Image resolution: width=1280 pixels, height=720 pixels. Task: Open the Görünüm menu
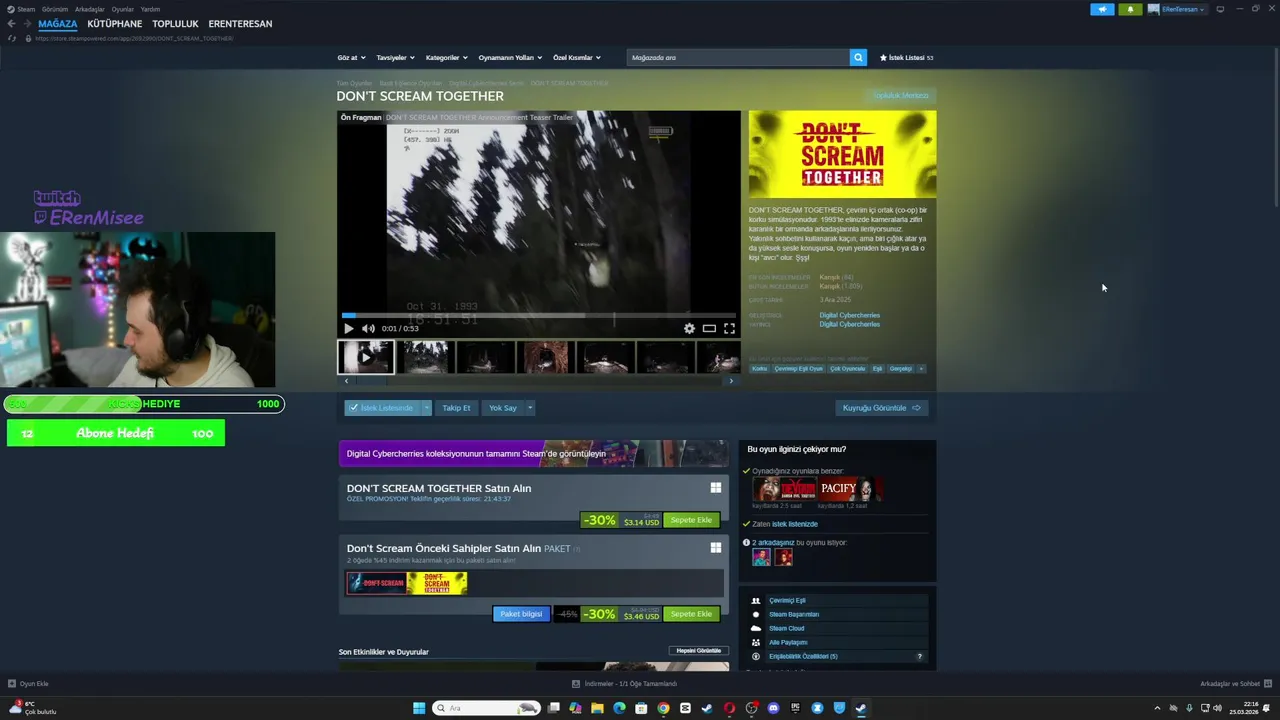click(55, 9)
